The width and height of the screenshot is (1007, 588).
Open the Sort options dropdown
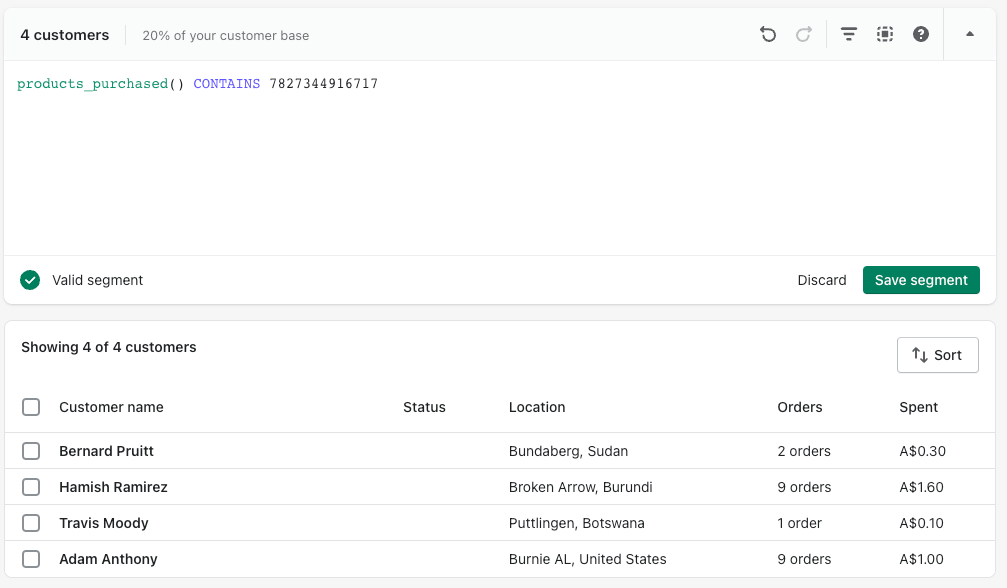[938, 355]
